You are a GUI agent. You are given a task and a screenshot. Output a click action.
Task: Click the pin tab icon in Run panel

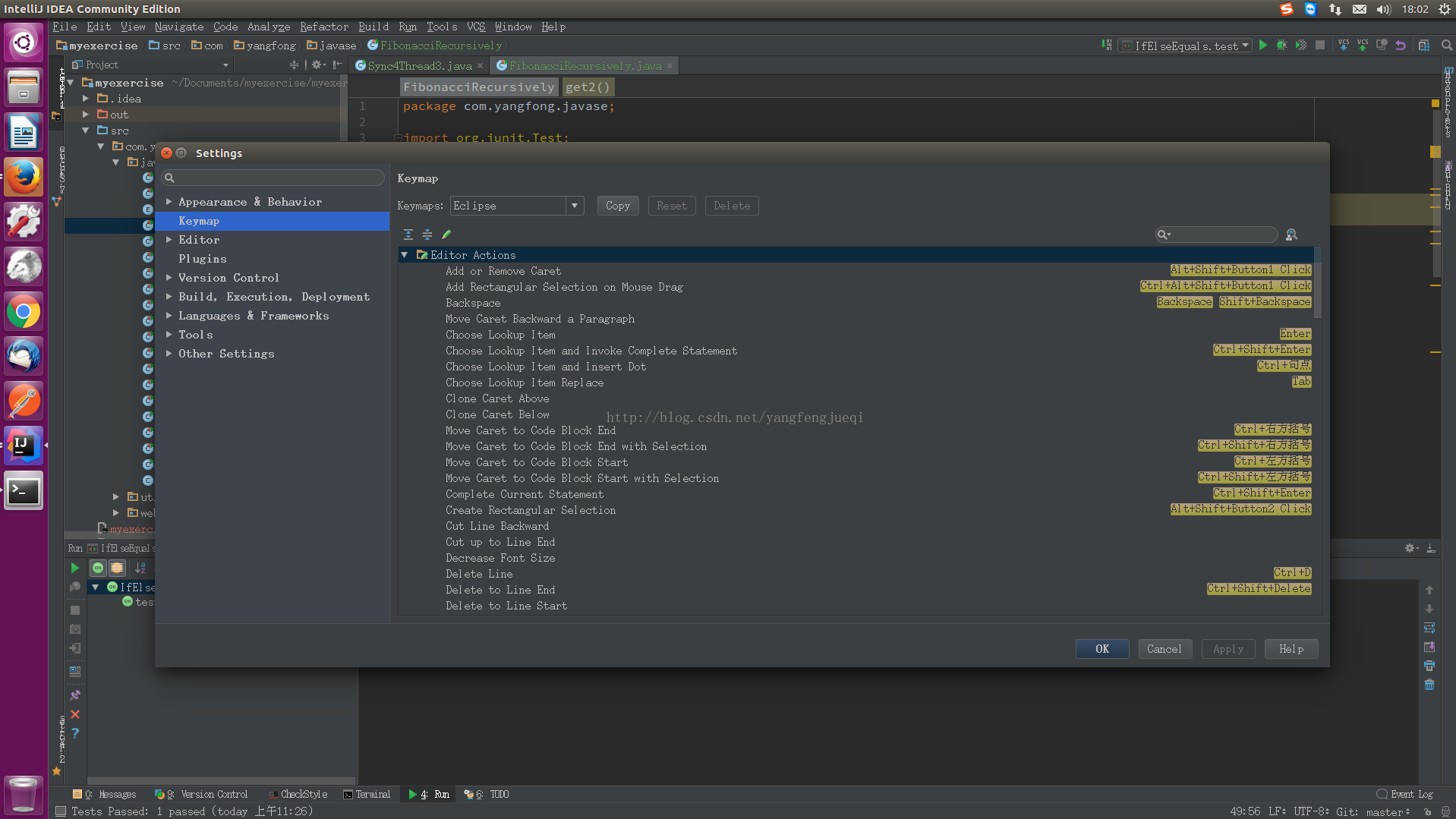[75, 695]
